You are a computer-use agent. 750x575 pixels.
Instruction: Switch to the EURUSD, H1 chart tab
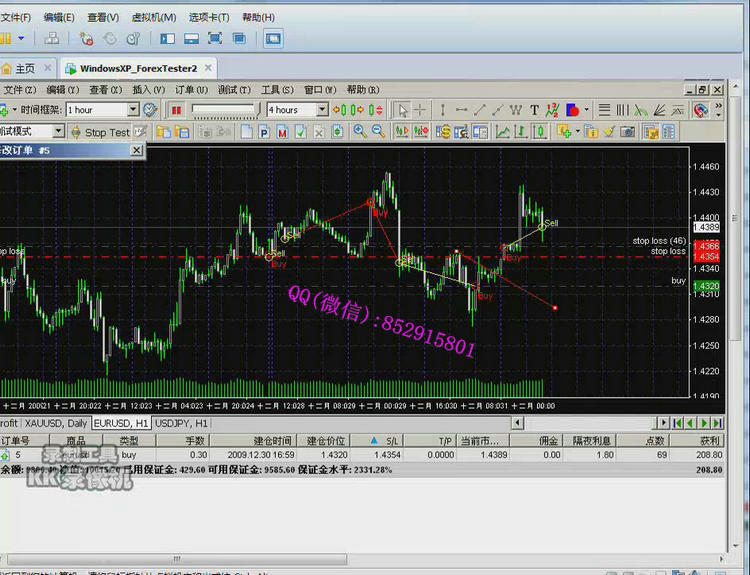click(121, 423)
